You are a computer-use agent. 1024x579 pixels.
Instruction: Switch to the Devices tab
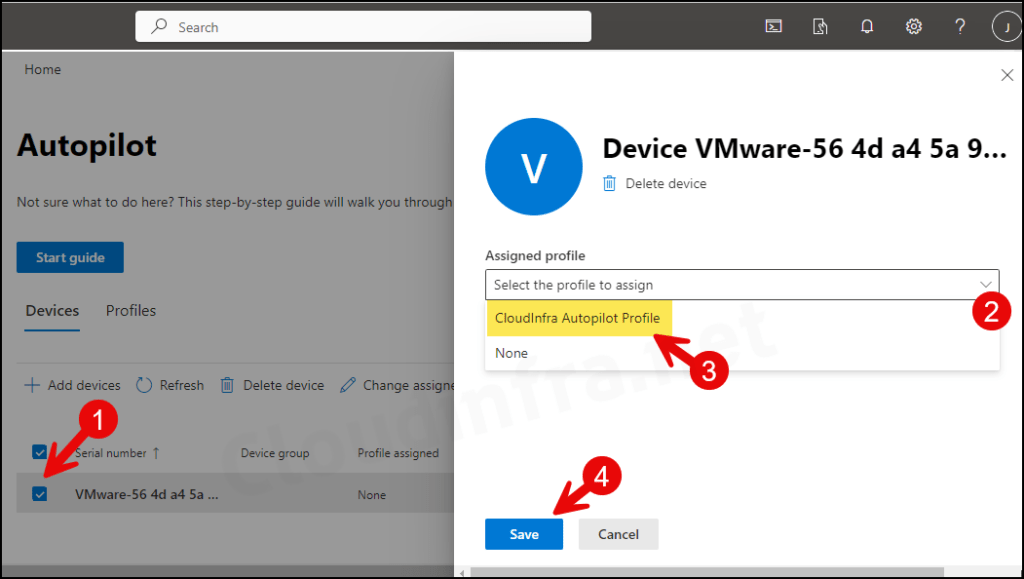(x=51, y=311)
